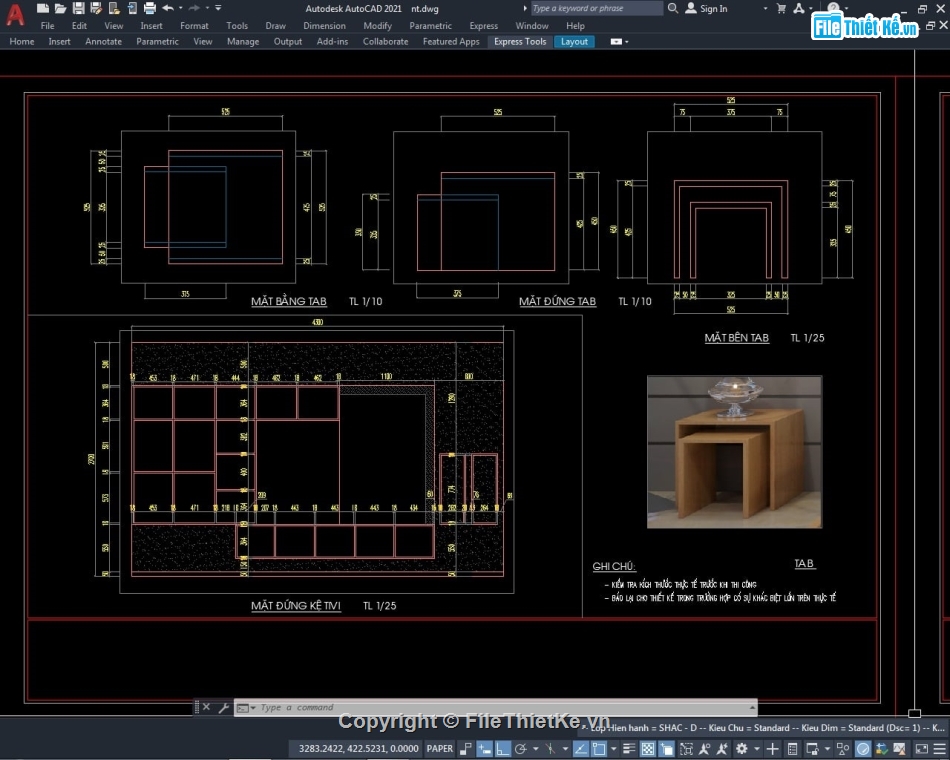Click Save to Web & Mobile icon
Screen dimensions: 950x760
[x=131, y=8]
